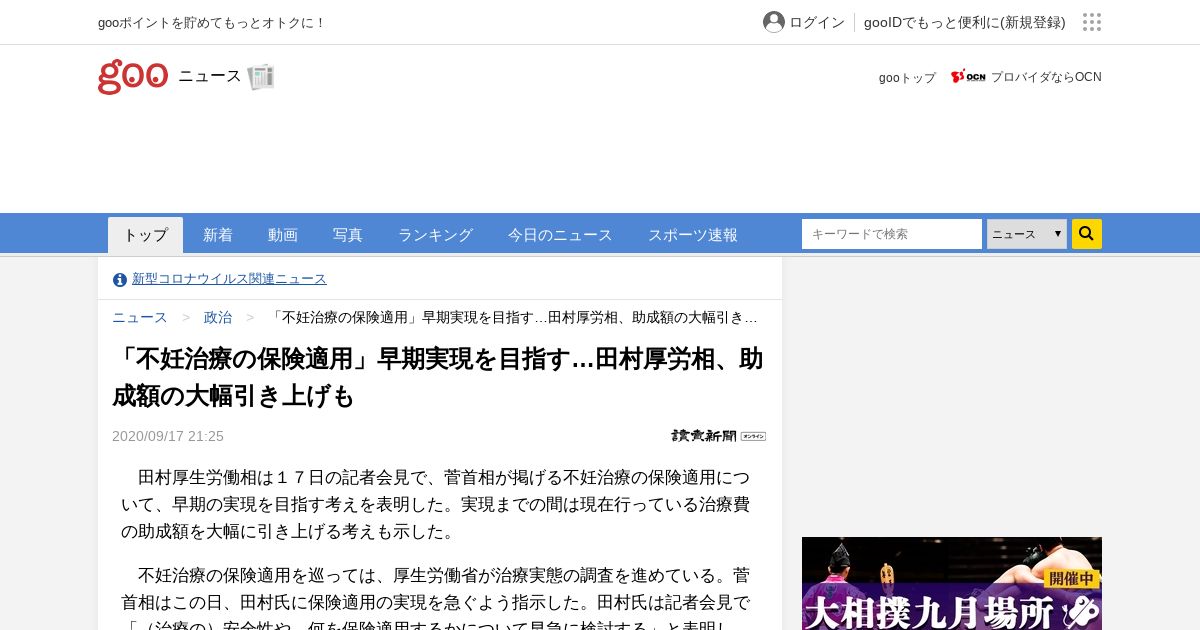
Task: Click gooIDでもっと便利に(新規登録) link
Action: click(x=965, y=22)
